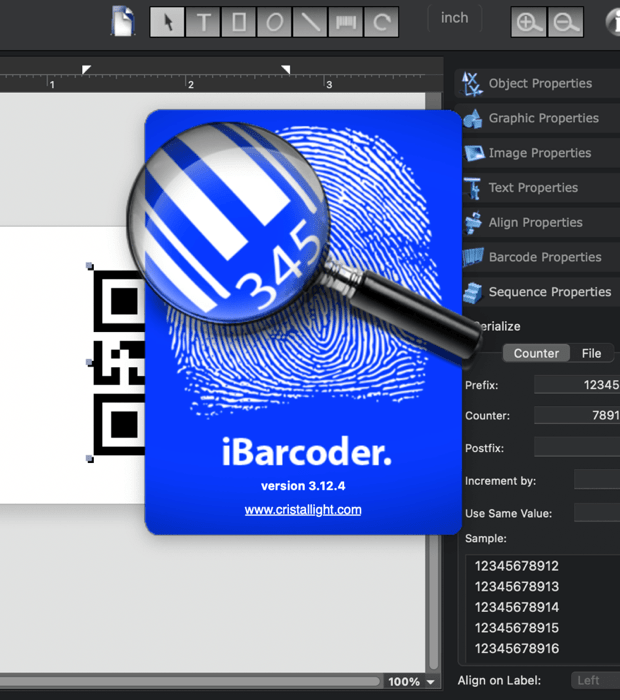Screen dimensions: 620x700
Task: Select sample value 12345678912
Action: (x=516, y=566)
